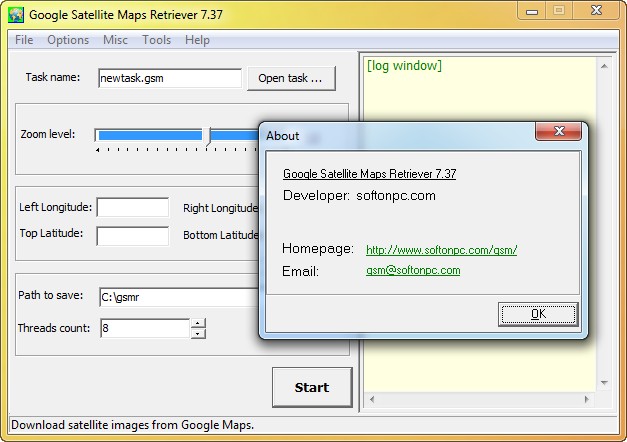Click the log window scroll up arrow
Viewport: 627px width, 442px height.
tap(604, 66)
